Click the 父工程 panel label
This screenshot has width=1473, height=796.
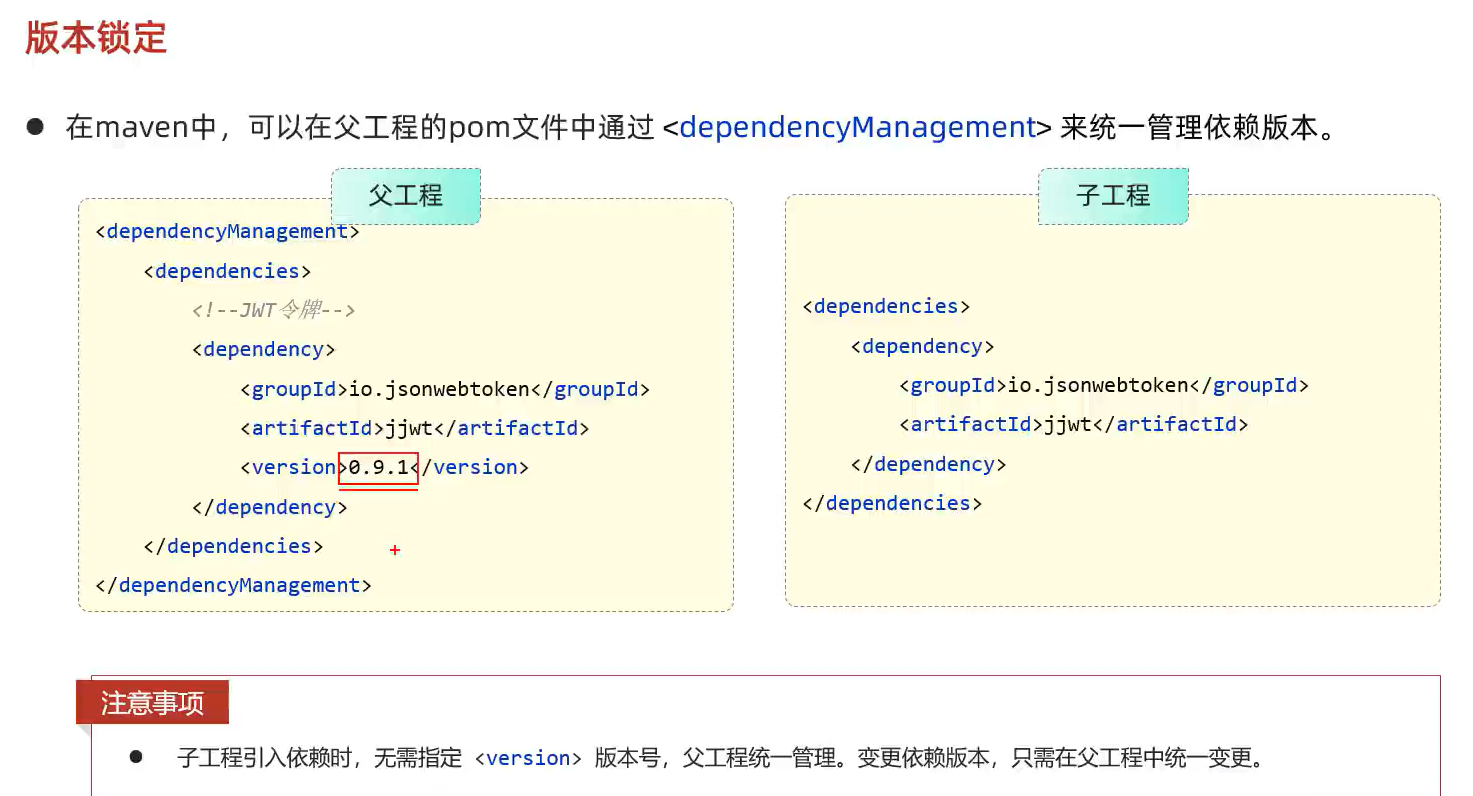[x=406, y=195]
